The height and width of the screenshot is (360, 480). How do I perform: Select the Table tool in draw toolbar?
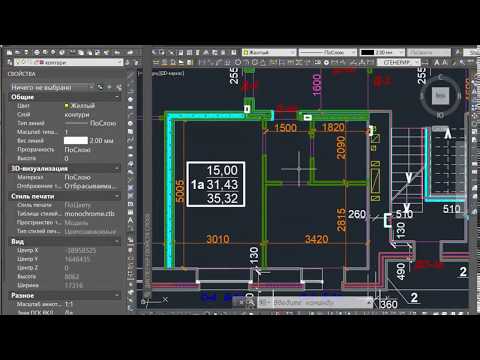click(x=131, y=212)
